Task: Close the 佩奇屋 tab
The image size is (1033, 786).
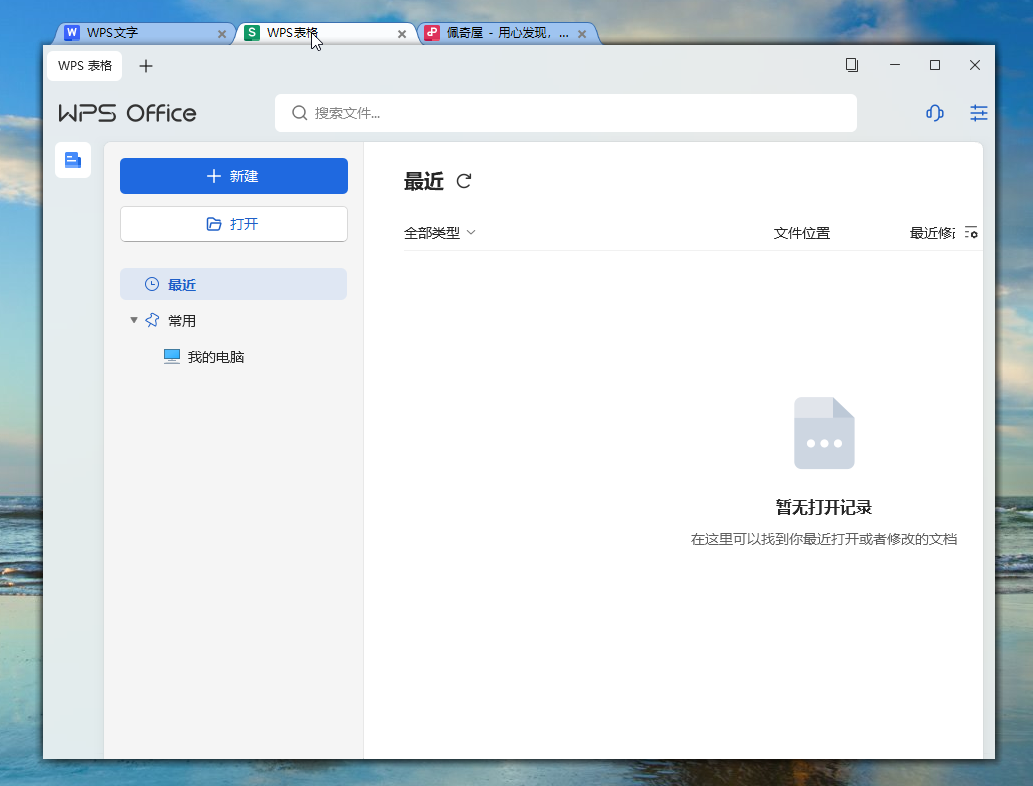Action: point(582,34)
